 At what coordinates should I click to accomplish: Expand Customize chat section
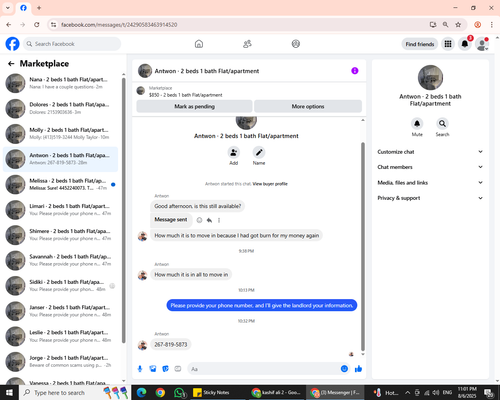[x=430, y=152]
